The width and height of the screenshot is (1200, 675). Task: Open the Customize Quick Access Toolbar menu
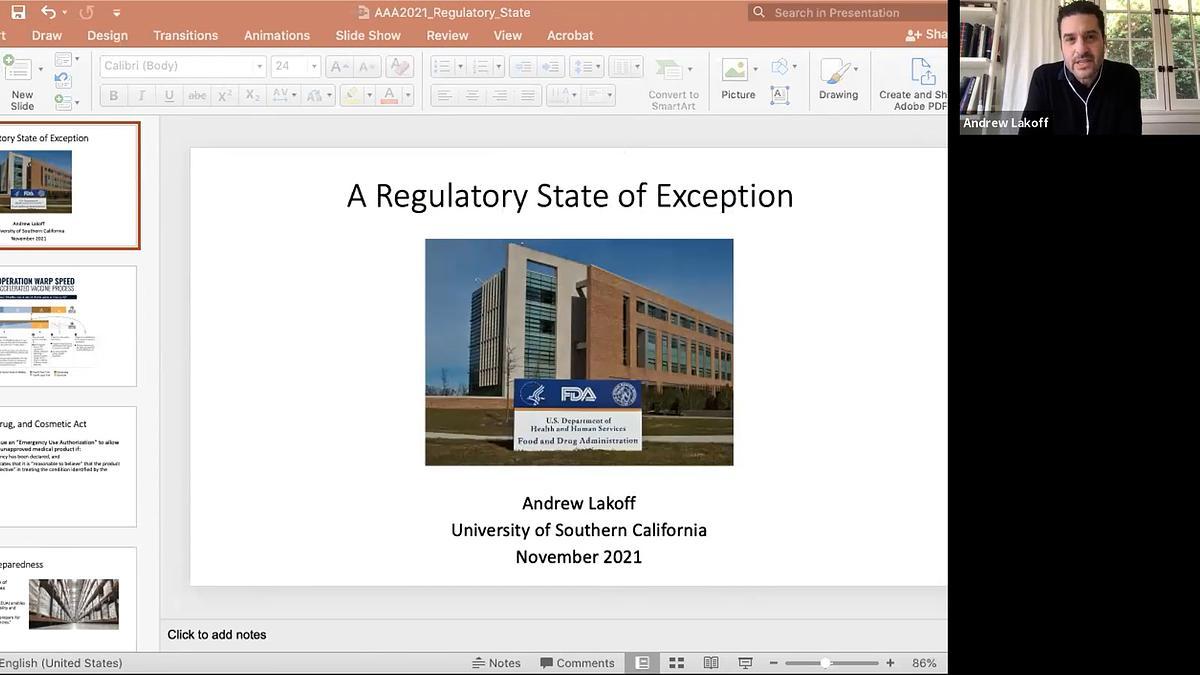point(117,13)
